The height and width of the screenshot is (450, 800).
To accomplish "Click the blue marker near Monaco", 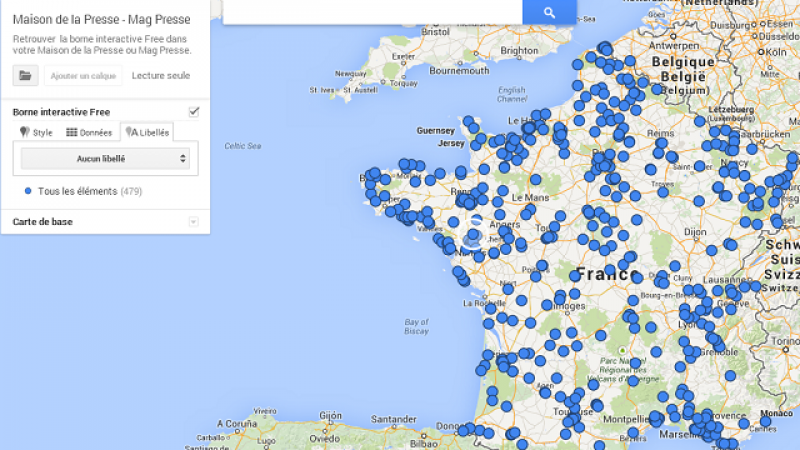I will coord(765,421).
